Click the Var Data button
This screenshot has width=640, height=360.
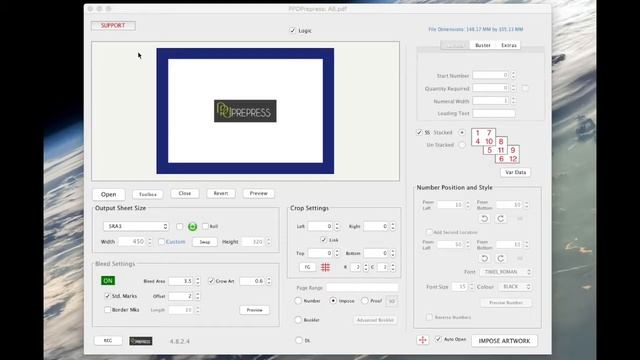516,172
